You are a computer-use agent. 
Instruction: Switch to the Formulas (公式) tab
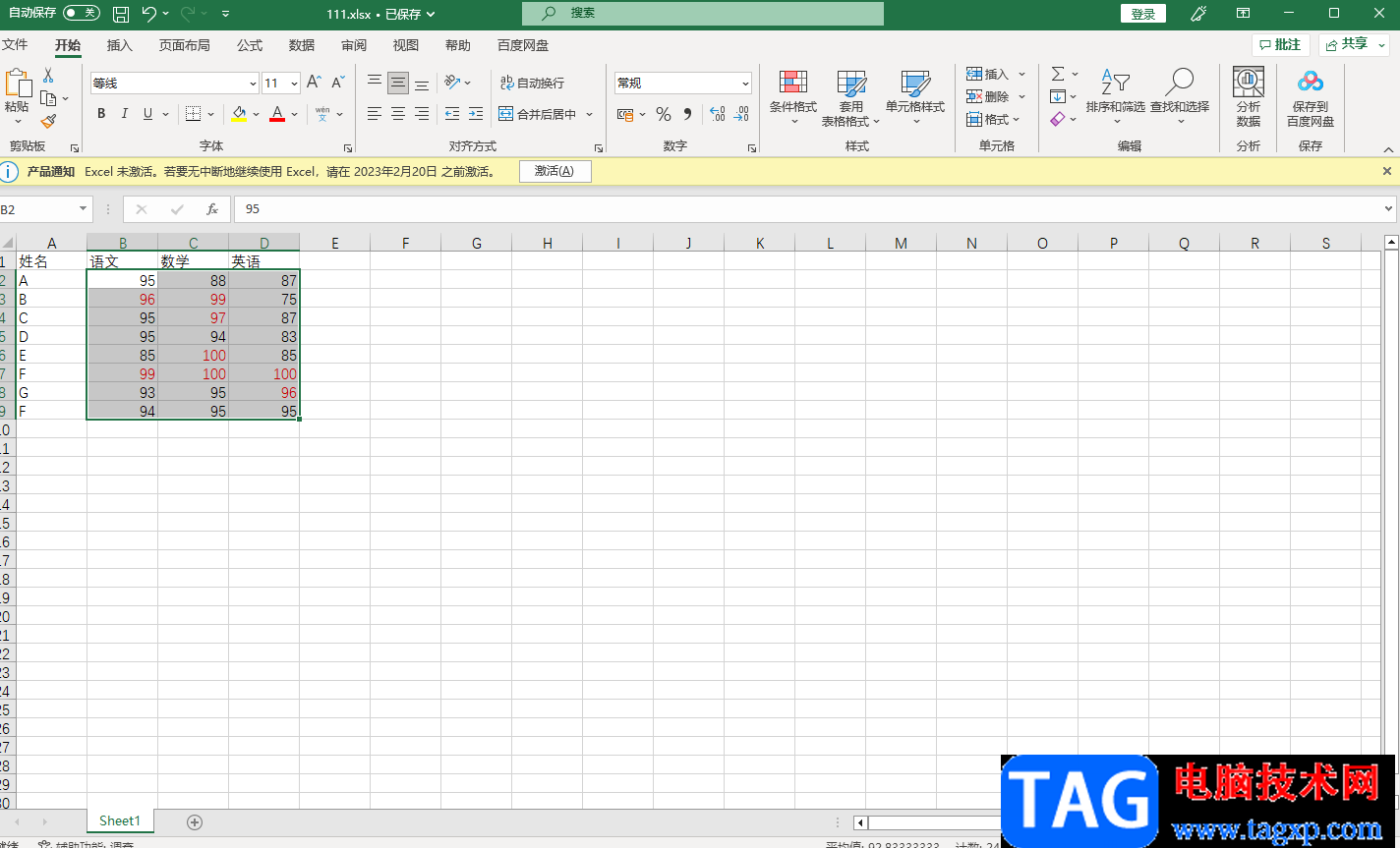pos(250,45)
